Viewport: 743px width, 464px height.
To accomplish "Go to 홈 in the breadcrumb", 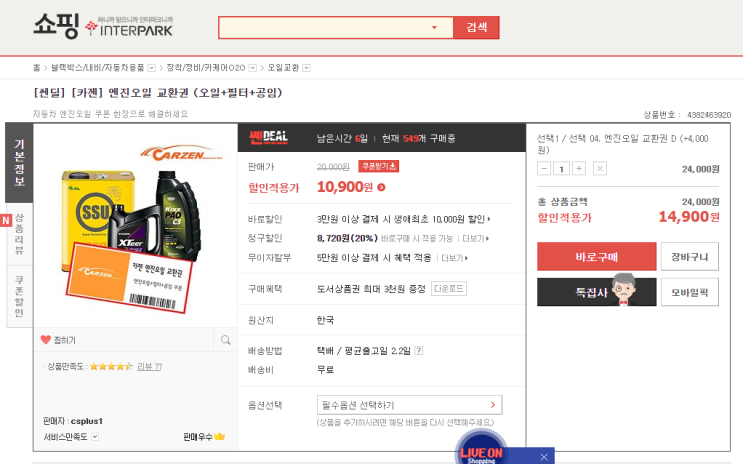I will pyautogui.click(x=36, y=68).
